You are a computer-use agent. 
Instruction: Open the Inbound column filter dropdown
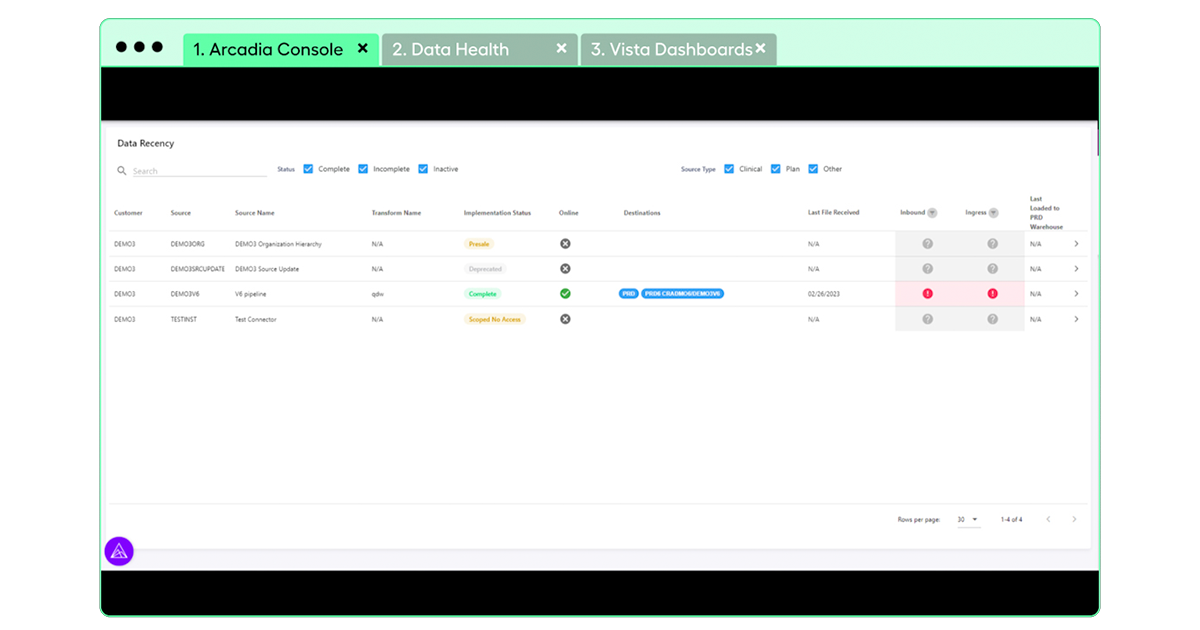(x=932, y=213)
